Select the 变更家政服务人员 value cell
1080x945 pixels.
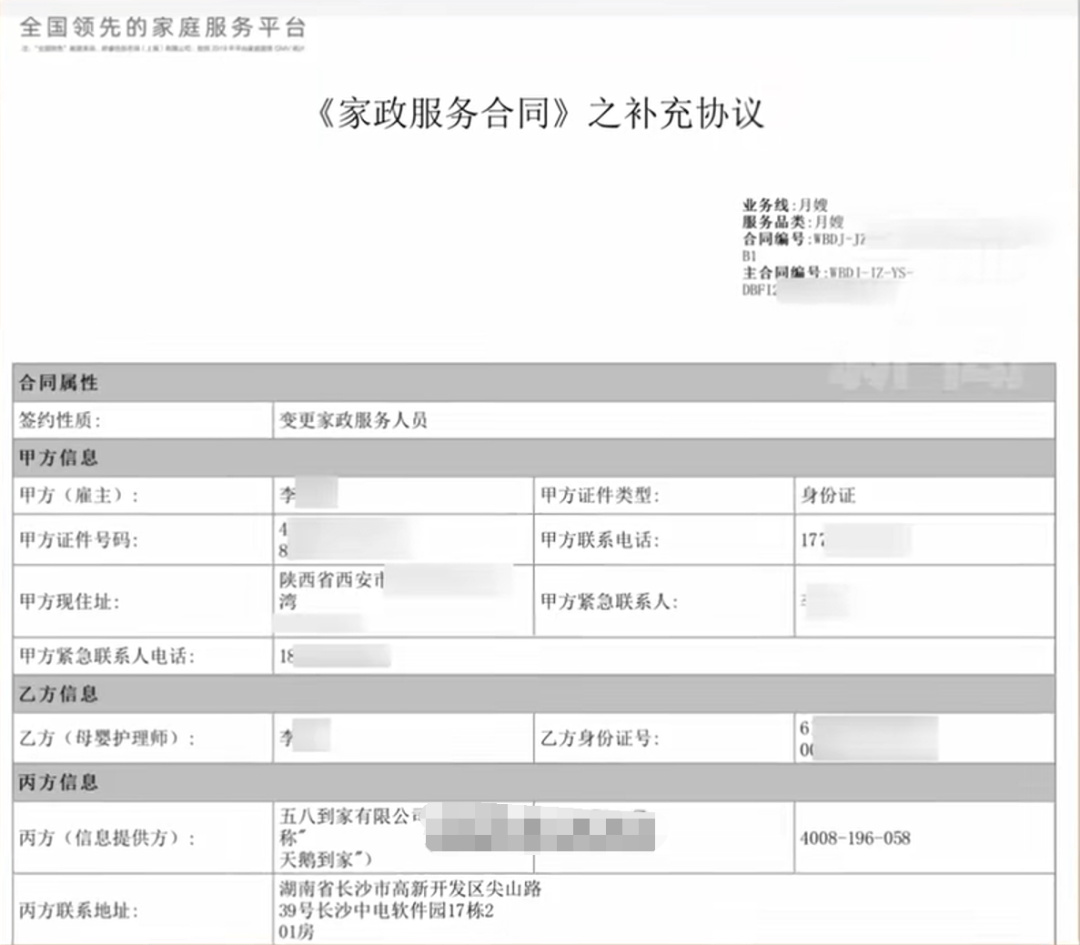tap(664, 419)
